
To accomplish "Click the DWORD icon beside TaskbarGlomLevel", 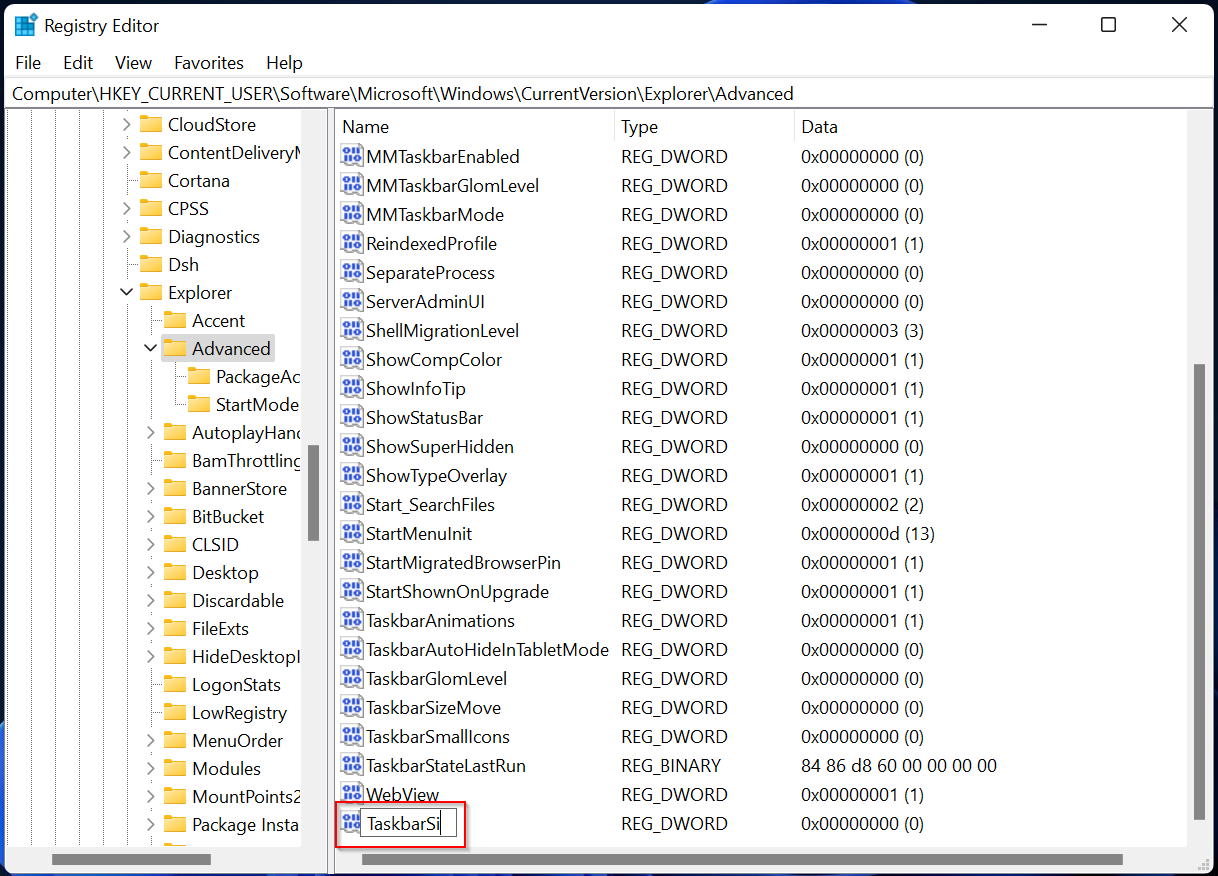I will [351, 678].
